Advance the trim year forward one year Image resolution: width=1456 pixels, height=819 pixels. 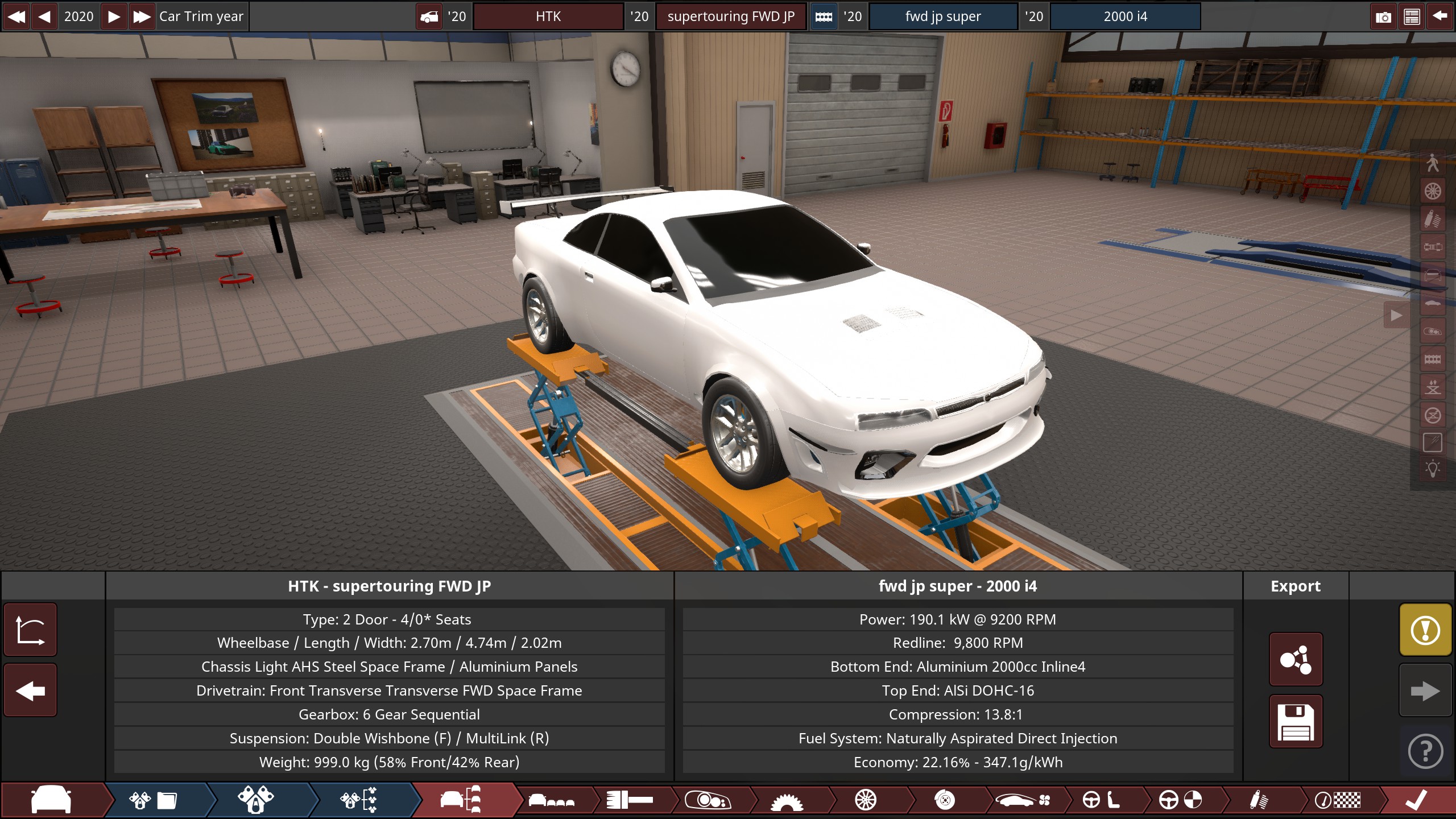(x=114, y=16)
